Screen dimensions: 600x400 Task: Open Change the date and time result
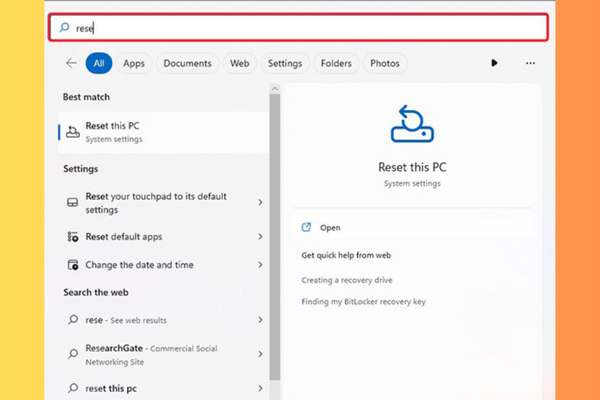pos(163,265)
